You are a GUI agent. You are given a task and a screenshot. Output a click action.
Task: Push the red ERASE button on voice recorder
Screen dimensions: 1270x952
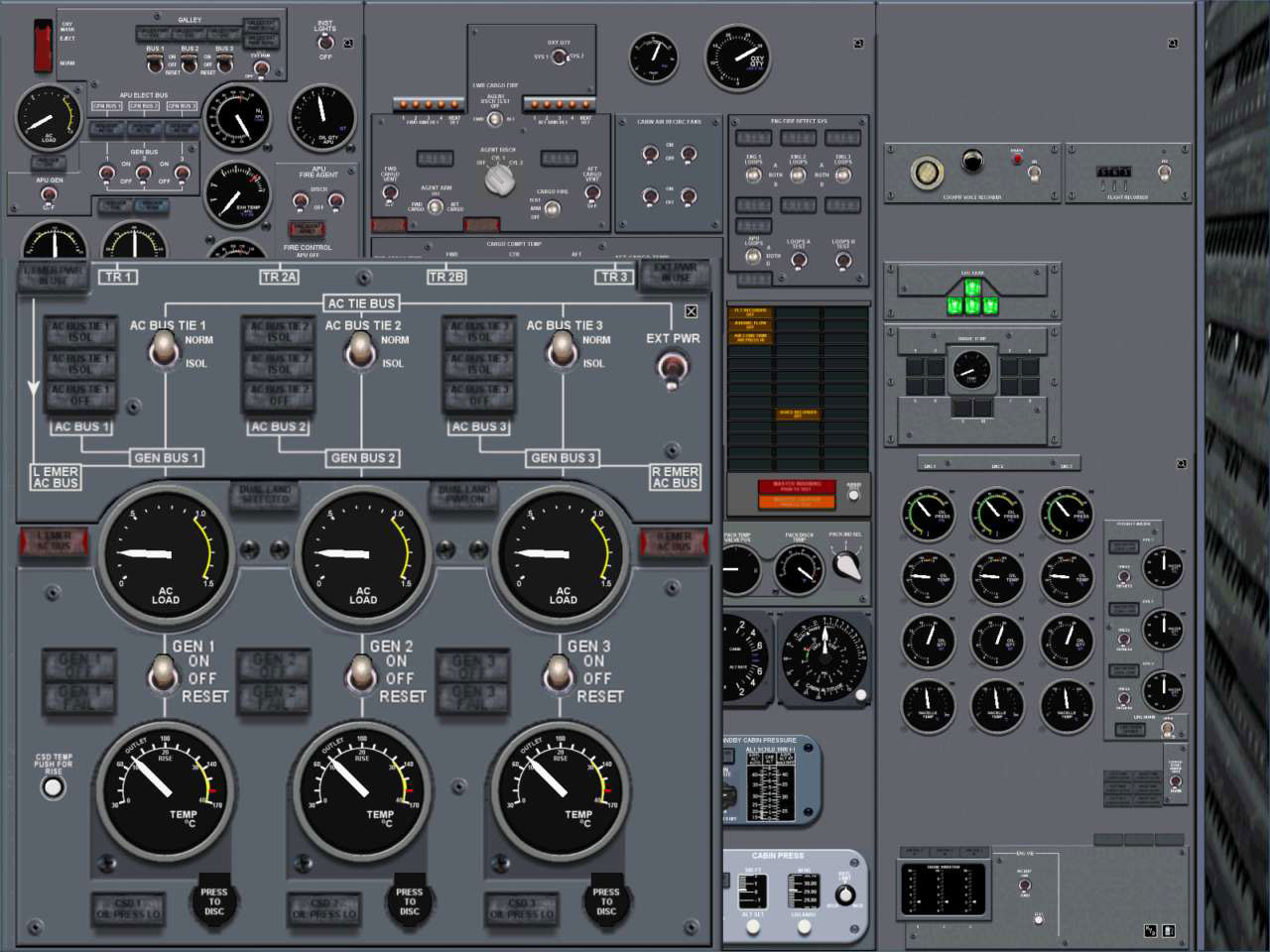pos(1016,159)
